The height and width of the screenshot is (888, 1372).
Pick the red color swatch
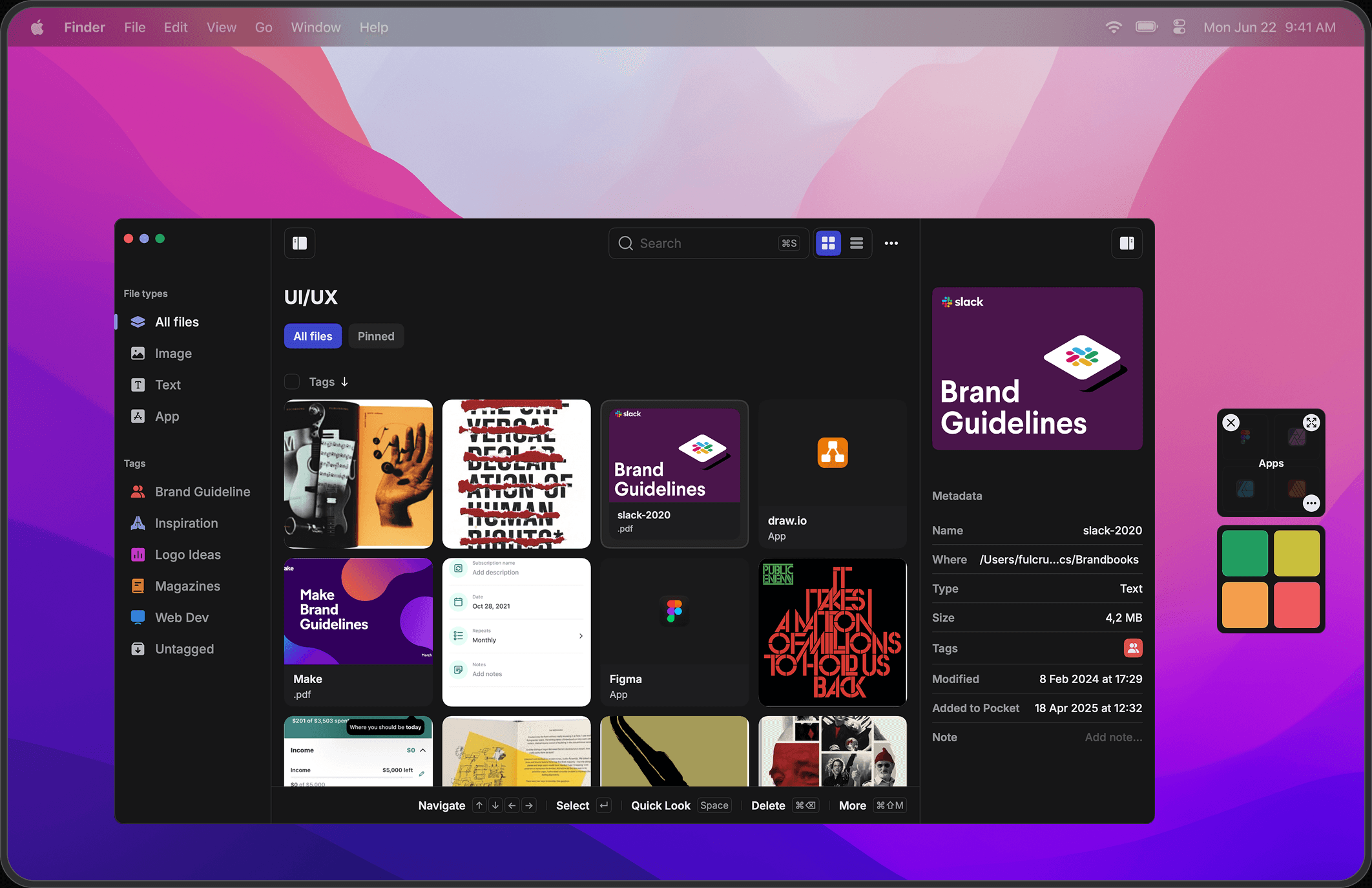pos(1296,605)
